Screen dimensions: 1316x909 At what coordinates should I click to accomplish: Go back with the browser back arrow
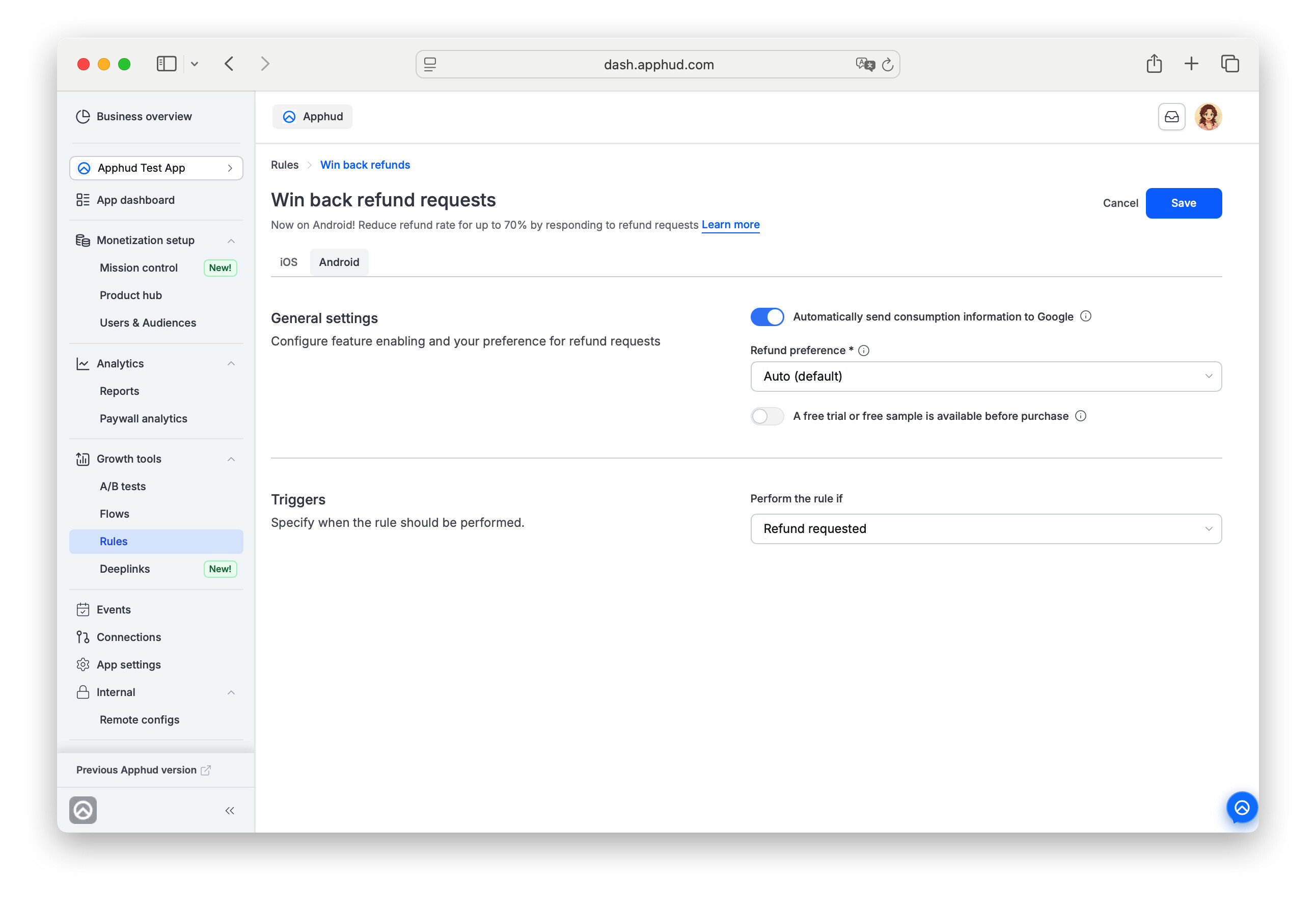pos(229,64)
